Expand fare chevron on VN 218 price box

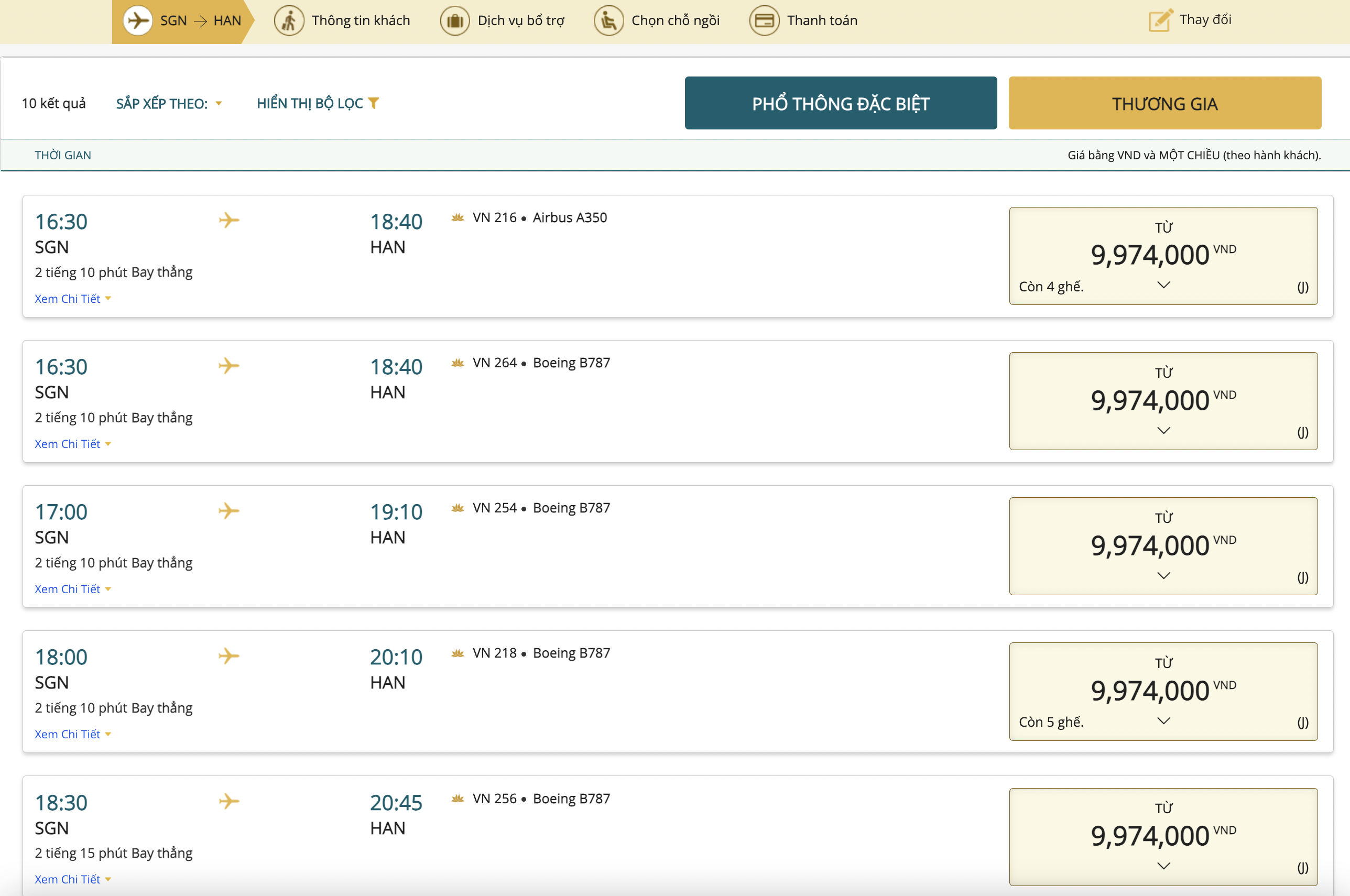click(x=1163, y=721)
